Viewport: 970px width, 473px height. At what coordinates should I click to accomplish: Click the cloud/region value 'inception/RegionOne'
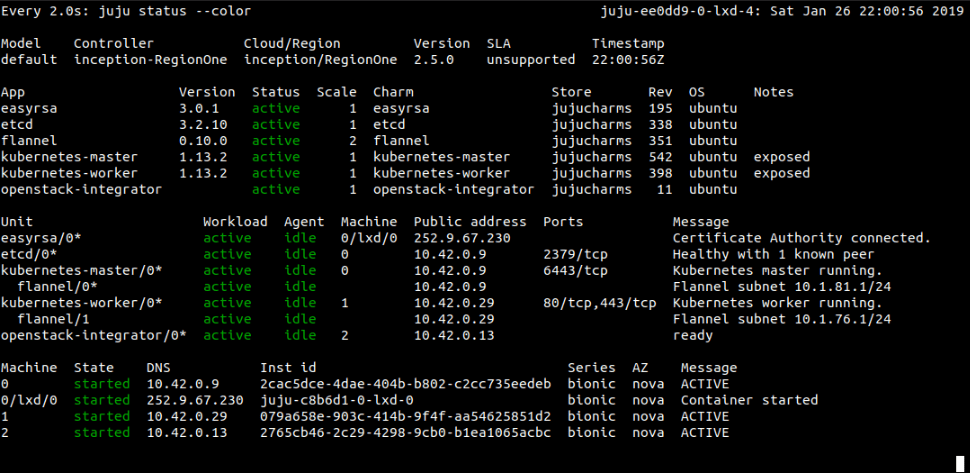[x=320, y=60]
